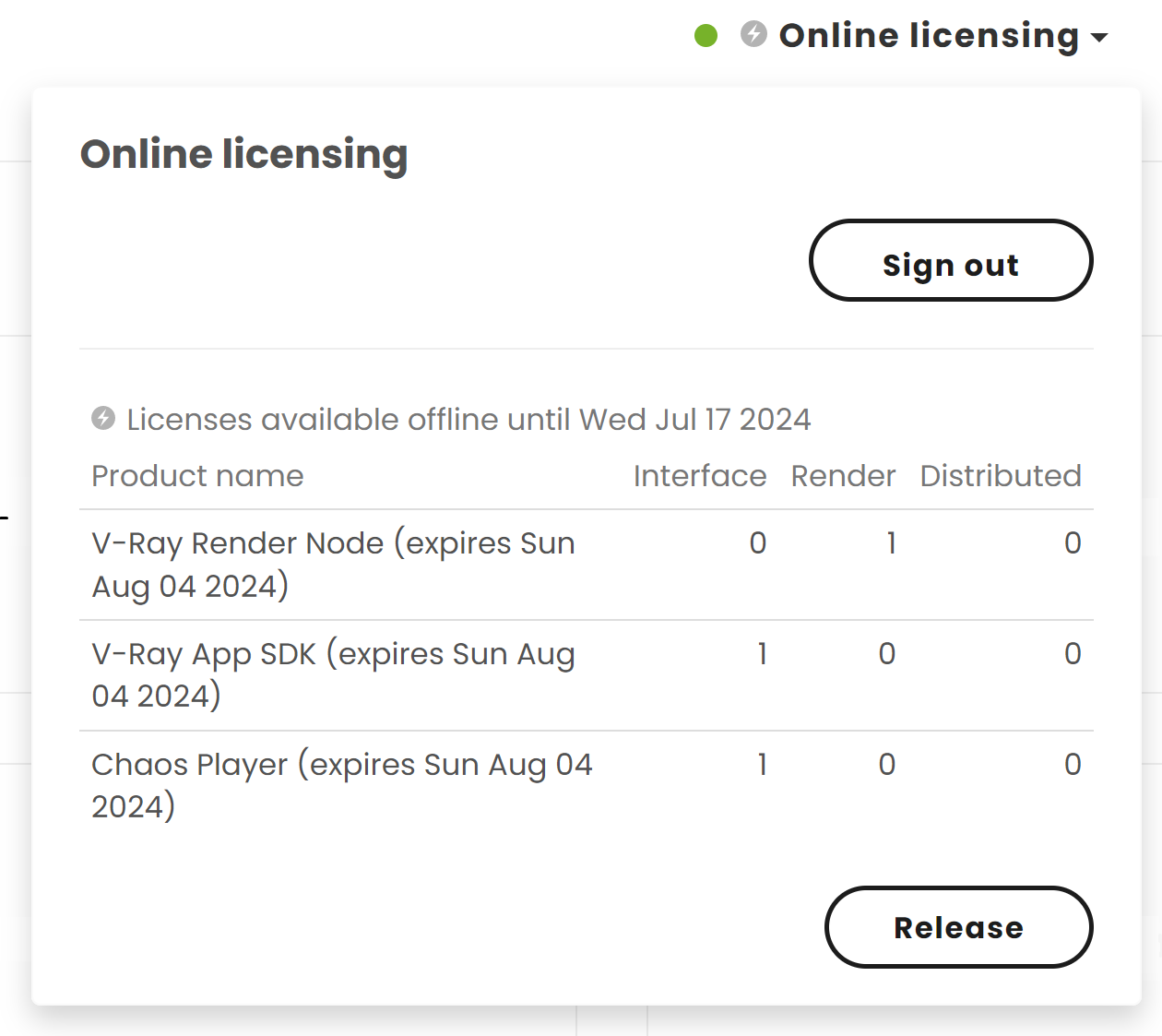Click the Distributed count 0 for V-Ray App SDK

tap(1073, 654)
